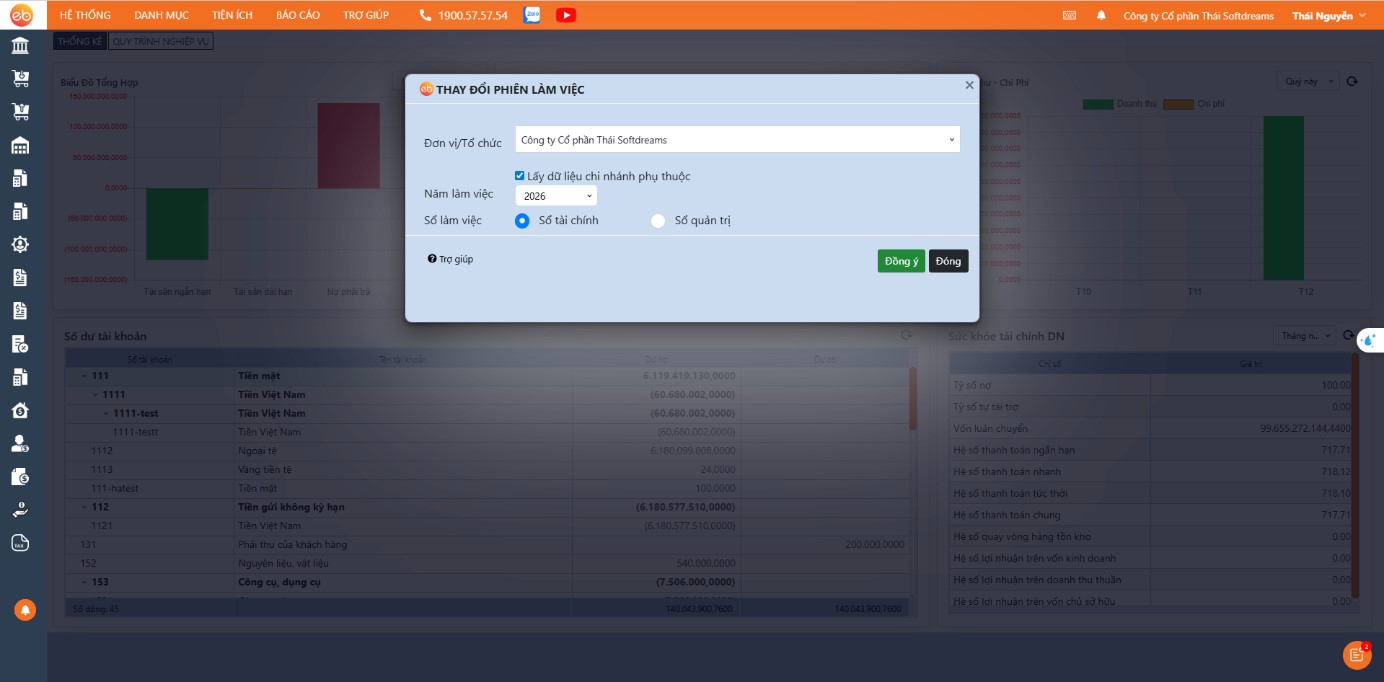Open the 'BÁO CÁO' menu

[x=297, y=15]
